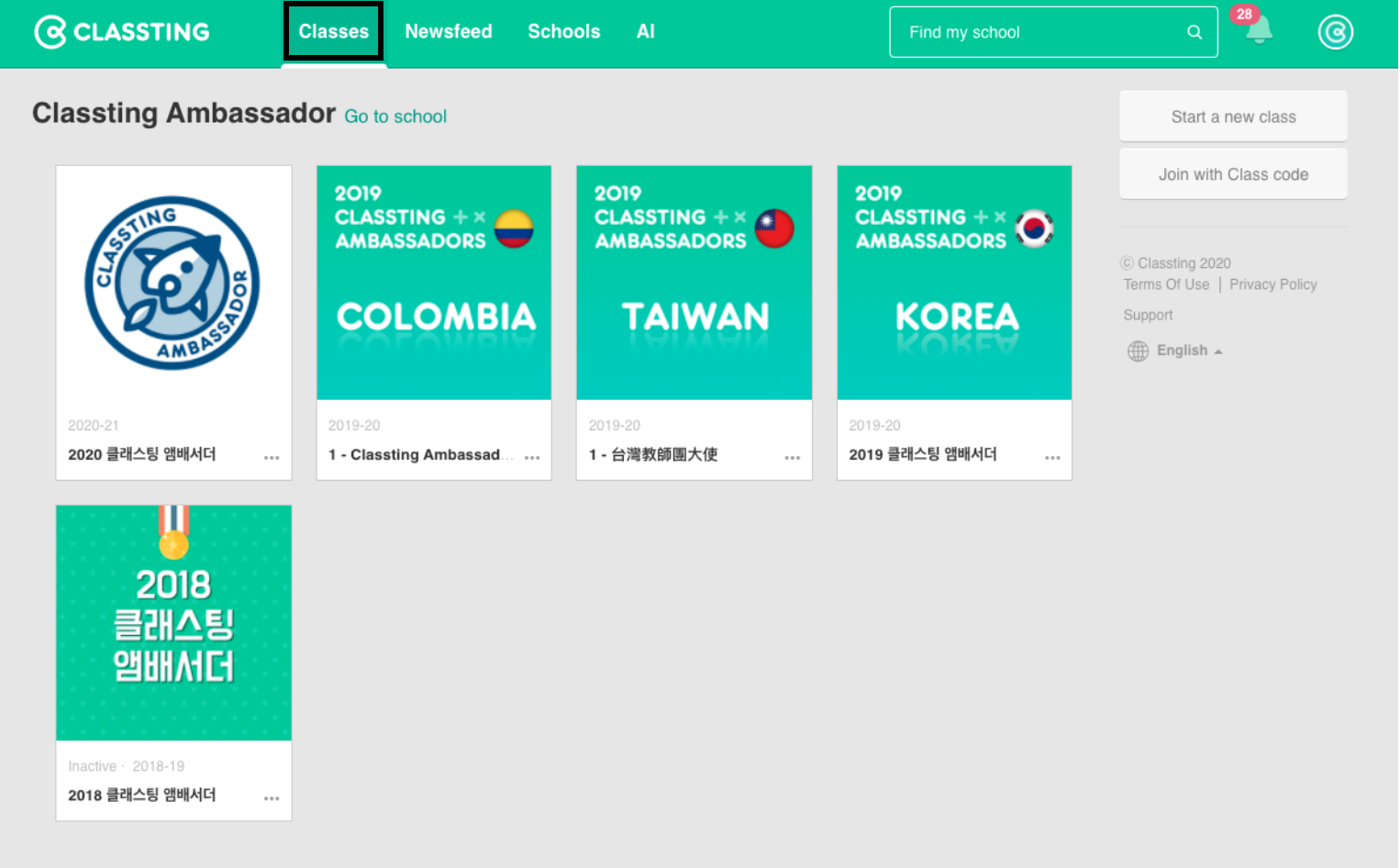Click the 1 - 台灣教師團大使 class title
The width and height of the screenshot is (1400, 868).
pyautogui.click(x=653, y=454)
